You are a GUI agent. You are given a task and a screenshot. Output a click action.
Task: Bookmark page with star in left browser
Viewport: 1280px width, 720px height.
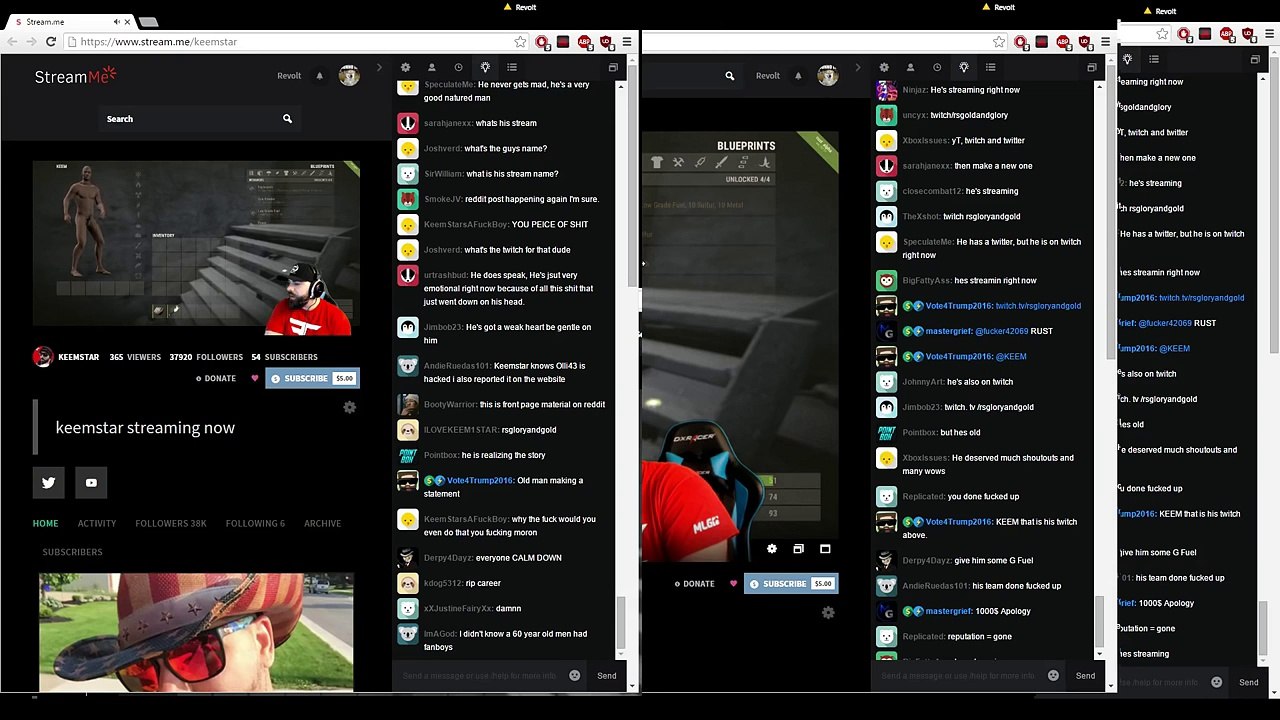[x=520, y=42]
